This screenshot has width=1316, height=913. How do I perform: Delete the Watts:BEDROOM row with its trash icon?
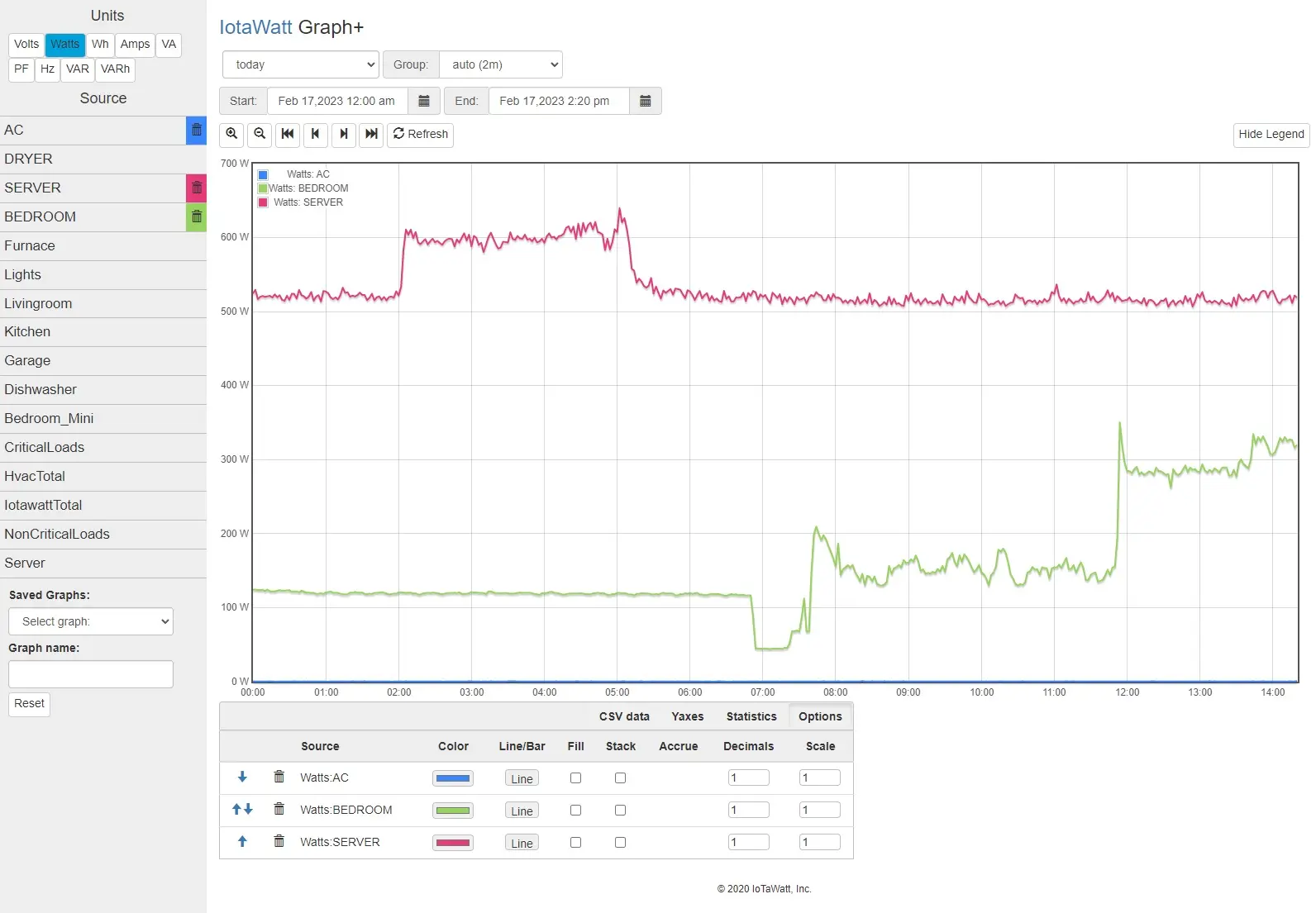click(279, 810)
